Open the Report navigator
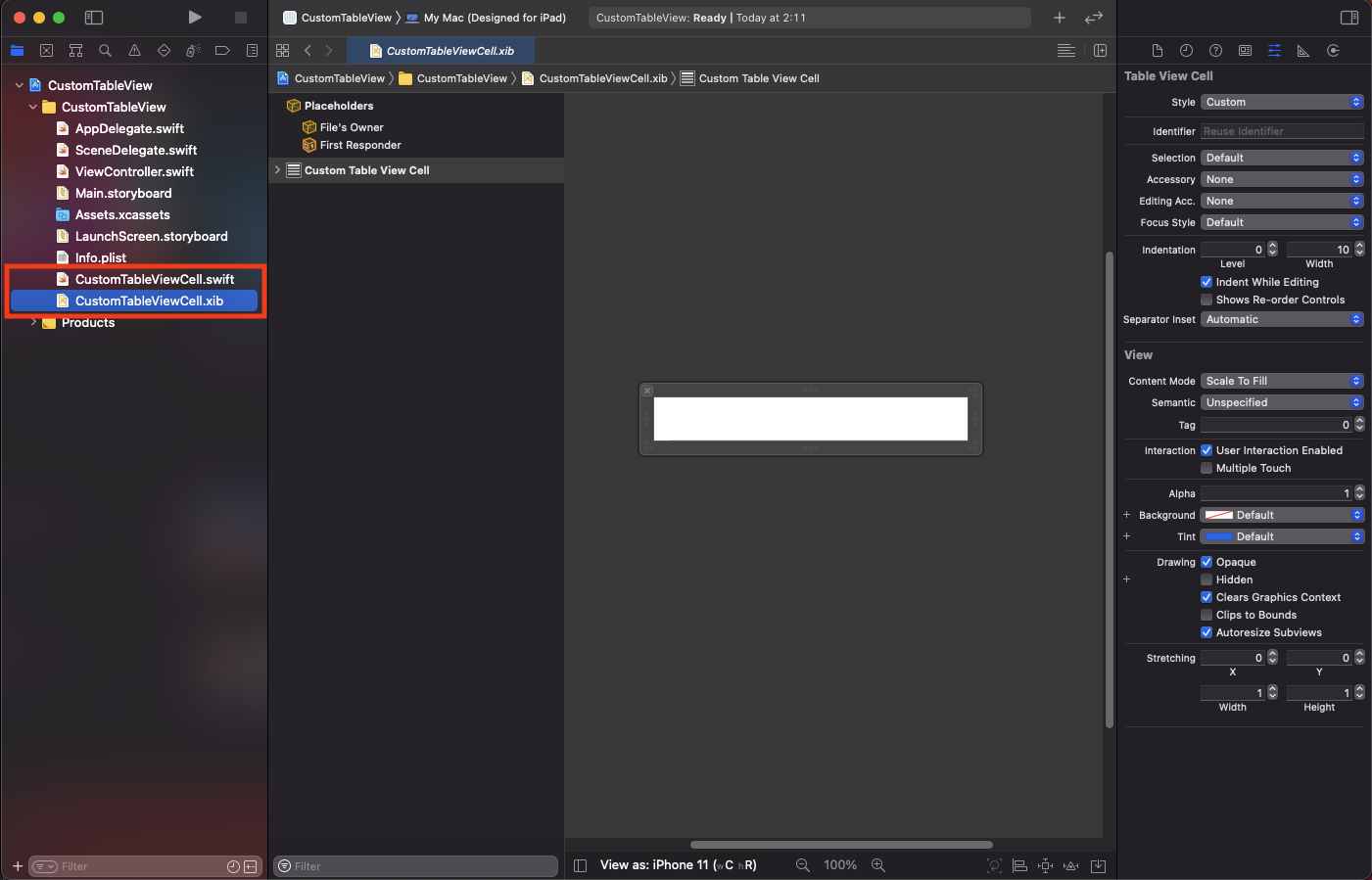 coord(252,50)
